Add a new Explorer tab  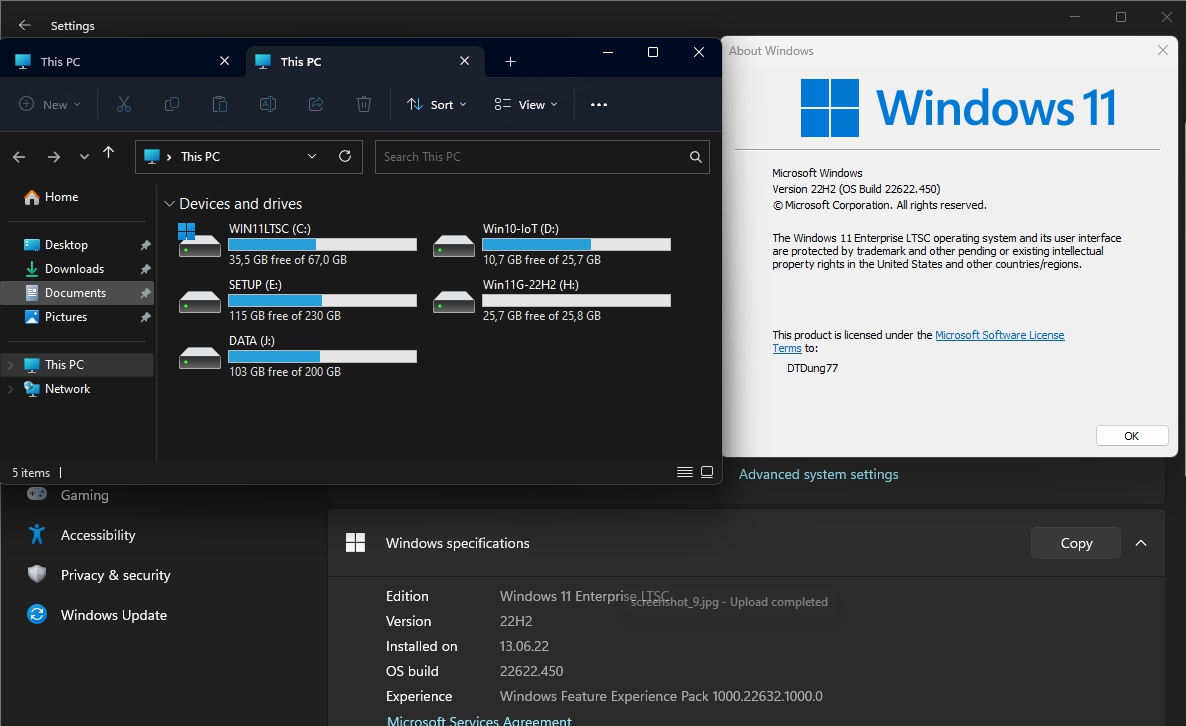pyautogui.click(x=511, y=61)
